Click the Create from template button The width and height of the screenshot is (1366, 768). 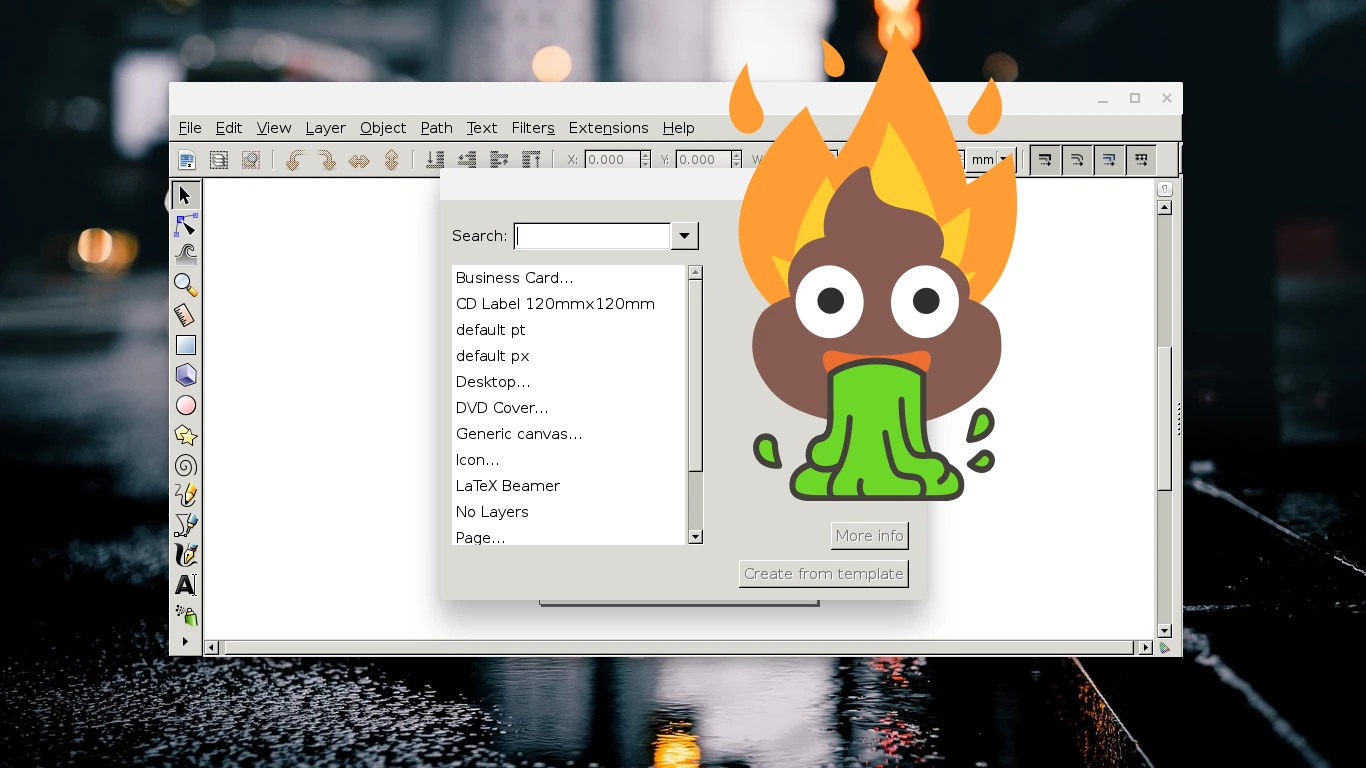click(823, 574)
